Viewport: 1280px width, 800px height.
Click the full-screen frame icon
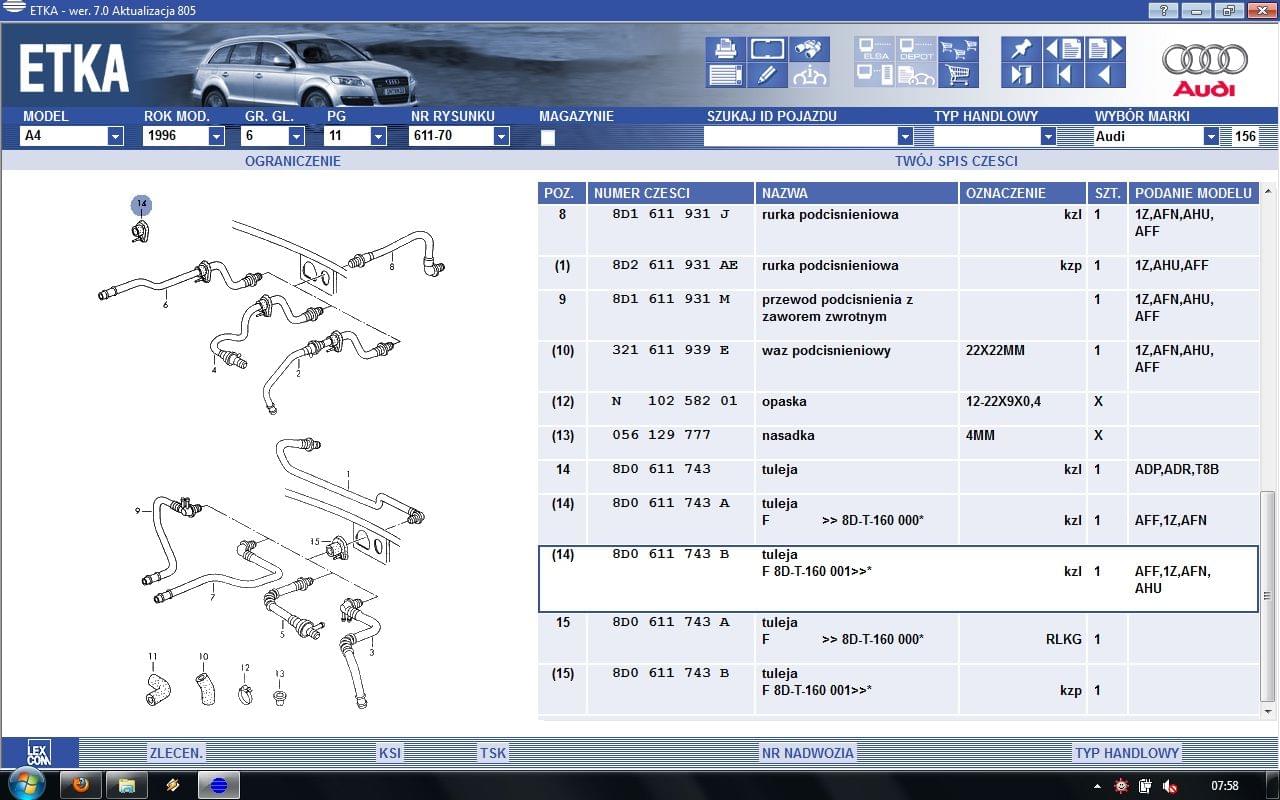[767, 49]
